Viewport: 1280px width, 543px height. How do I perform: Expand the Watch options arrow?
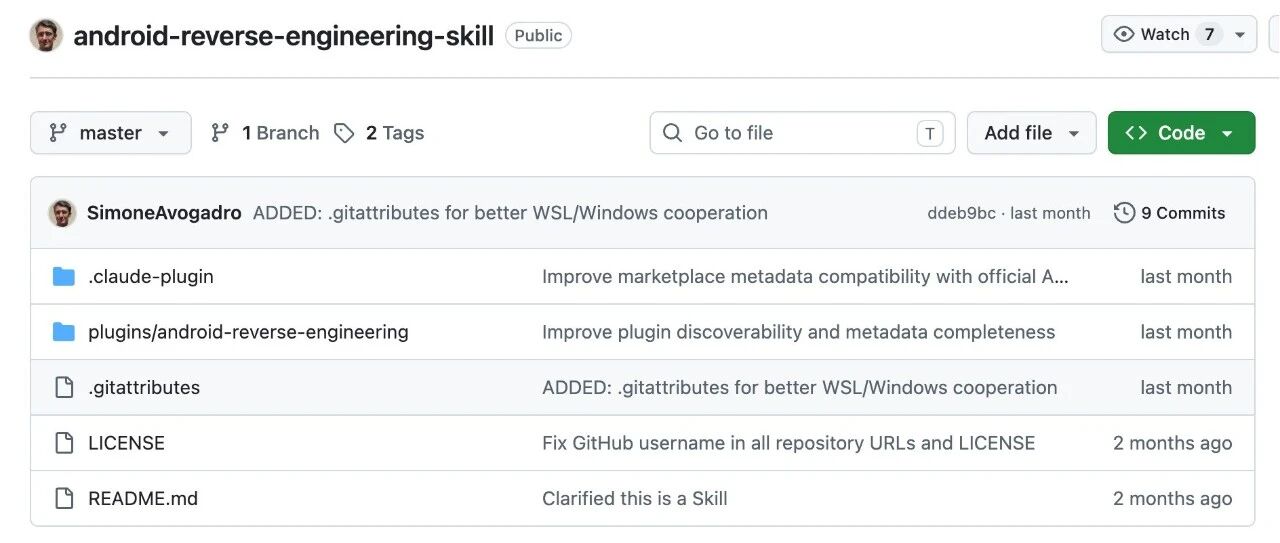click(1240, 34)
